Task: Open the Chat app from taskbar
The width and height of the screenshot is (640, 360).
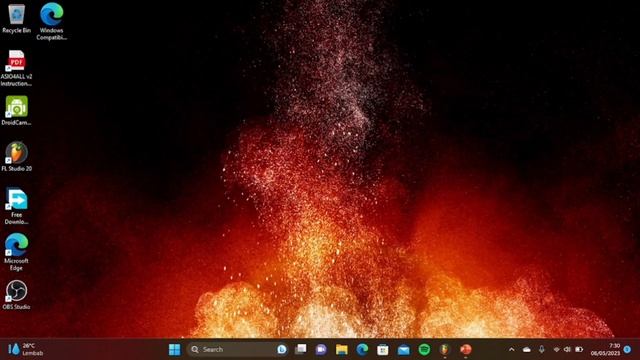Action: click(x=321, y=349)
